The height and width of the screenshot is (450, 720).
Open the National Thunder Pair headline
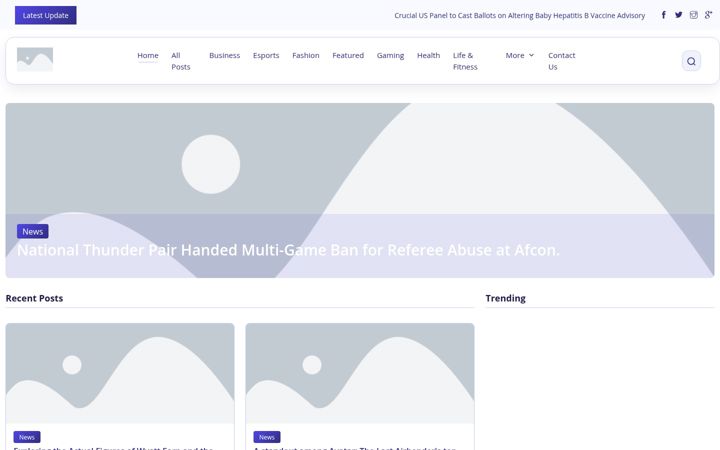(x=288, y=250)
